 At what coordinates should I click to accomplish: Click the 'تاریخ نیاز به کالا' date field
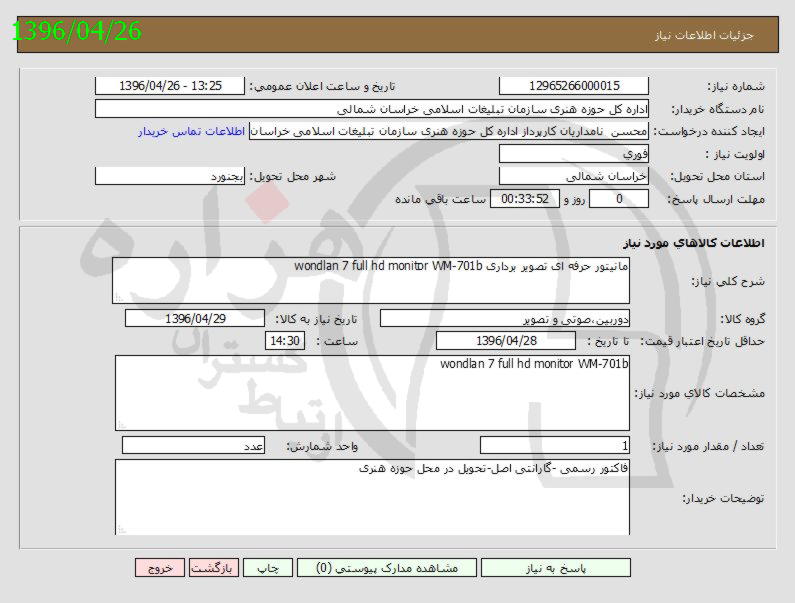pos(195,319)
